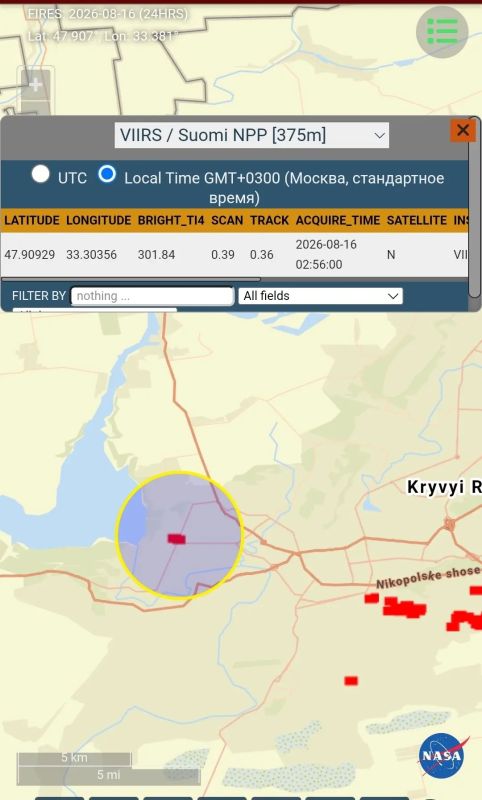
Task: Select longitude value 33.30356
Action: pos(91,255)
